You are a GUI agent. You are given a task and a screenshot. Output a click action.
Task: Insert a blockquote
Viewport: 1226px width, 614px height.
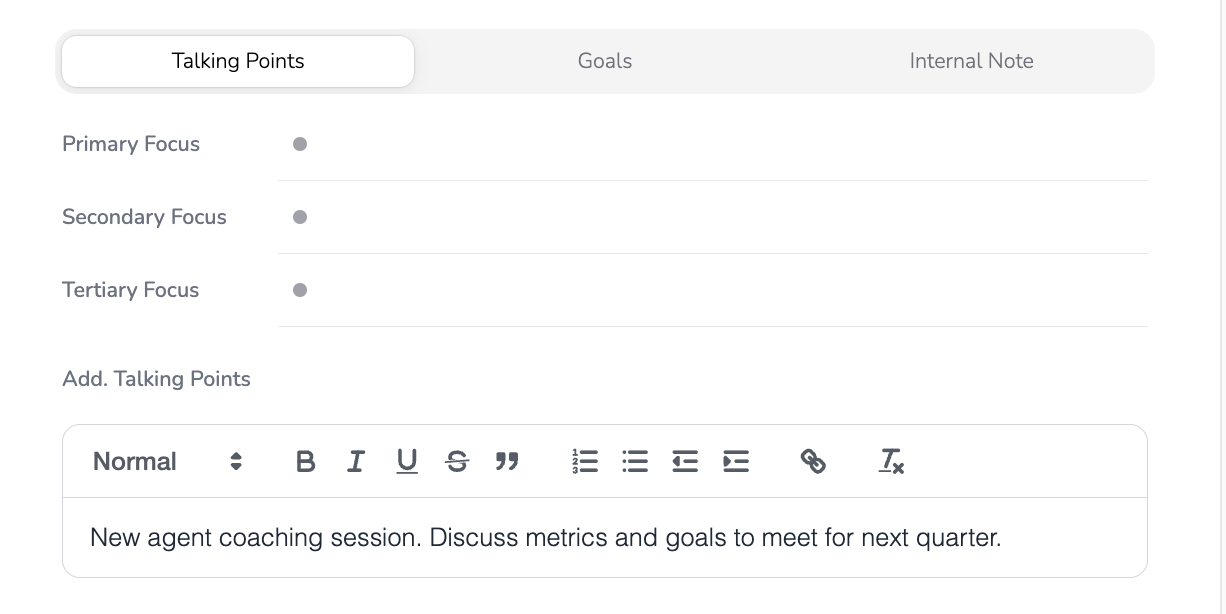pos(507,461)
